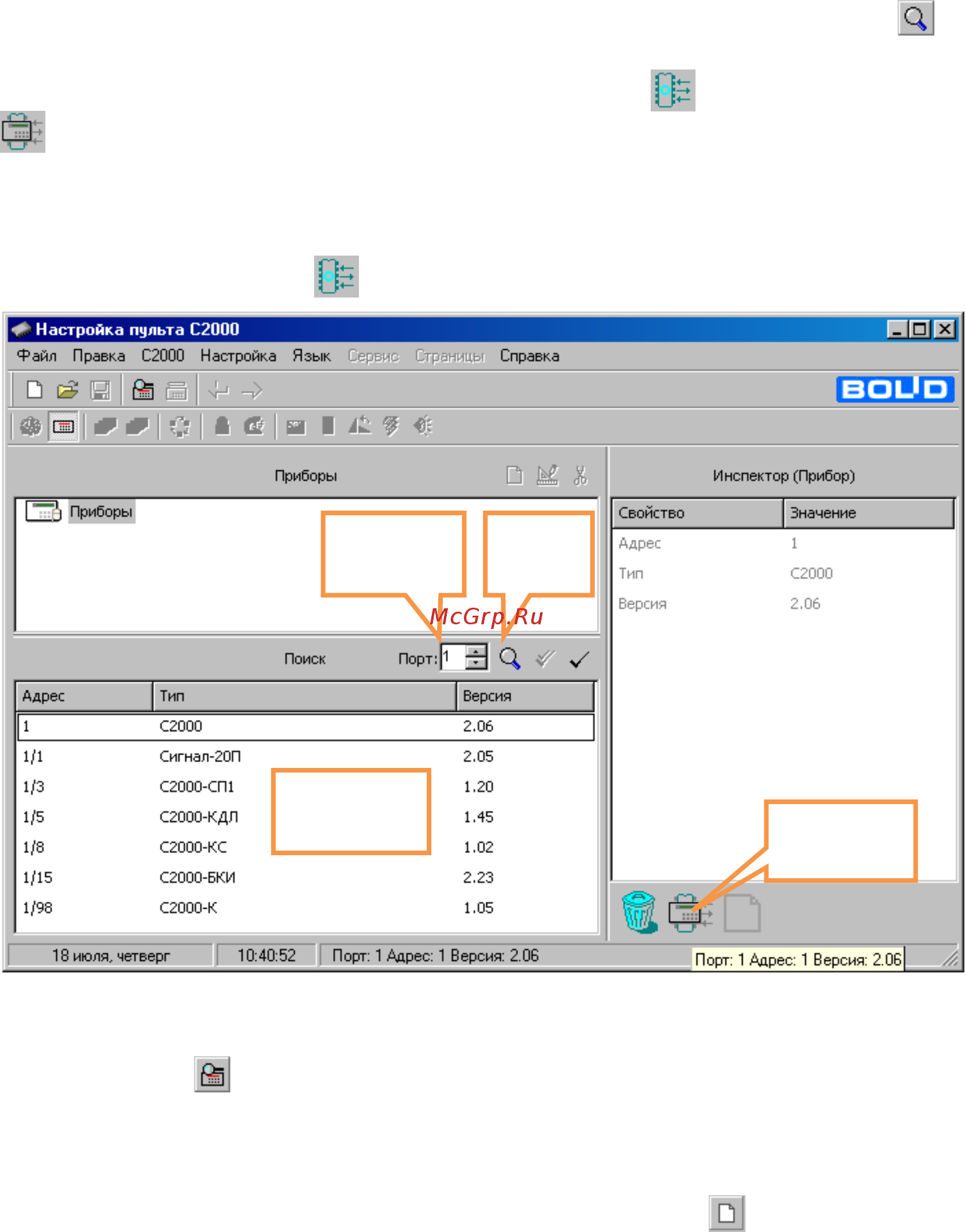Click the greyed device icon beside the floppy disk group

click(x=176, y=390)
